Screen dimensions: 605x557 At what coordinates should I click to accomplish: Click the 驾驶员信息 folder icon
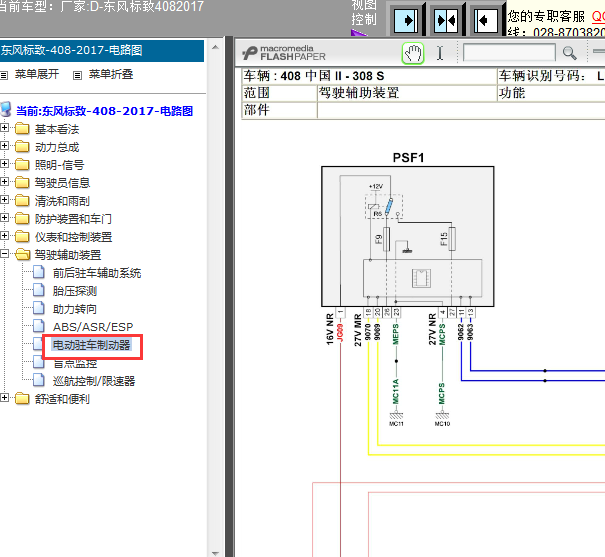tap(22, 182)
